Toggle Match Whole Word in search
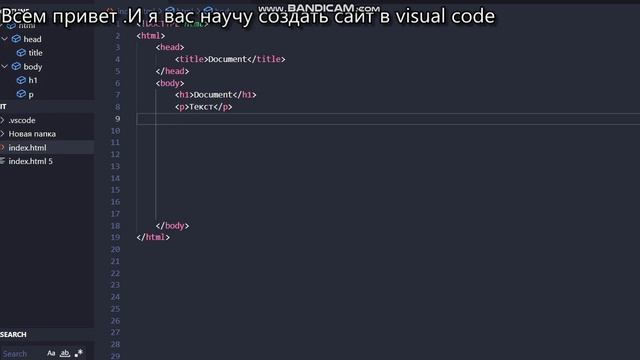Screen dimensions: 640x360 point(65,353)
